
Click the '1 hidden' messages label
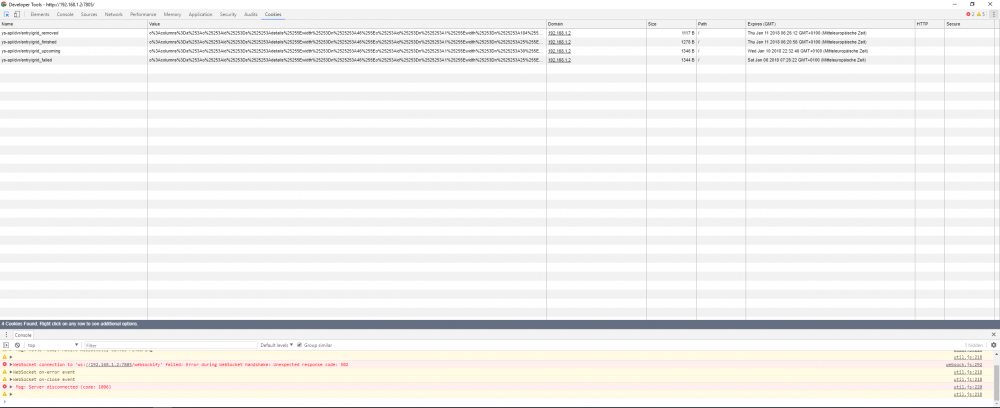coord(974,345)
